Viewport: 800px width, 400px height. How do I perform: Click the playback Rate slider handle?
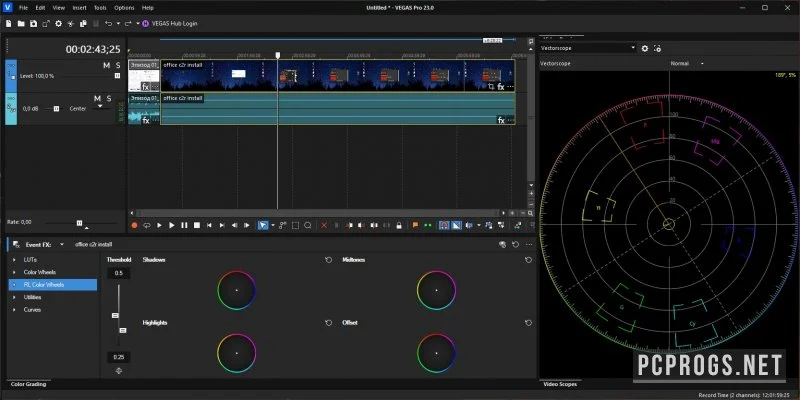click(80, 223)
